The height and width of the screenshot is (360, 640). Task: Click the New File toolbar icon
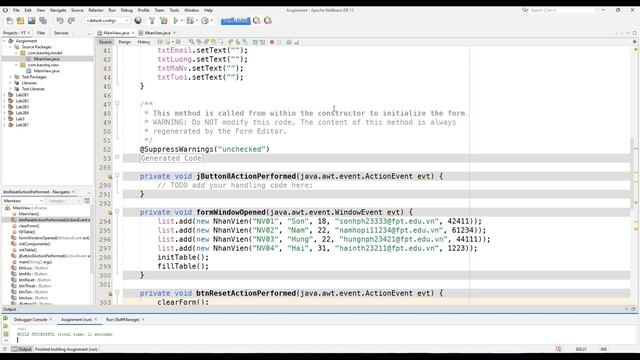9,20
